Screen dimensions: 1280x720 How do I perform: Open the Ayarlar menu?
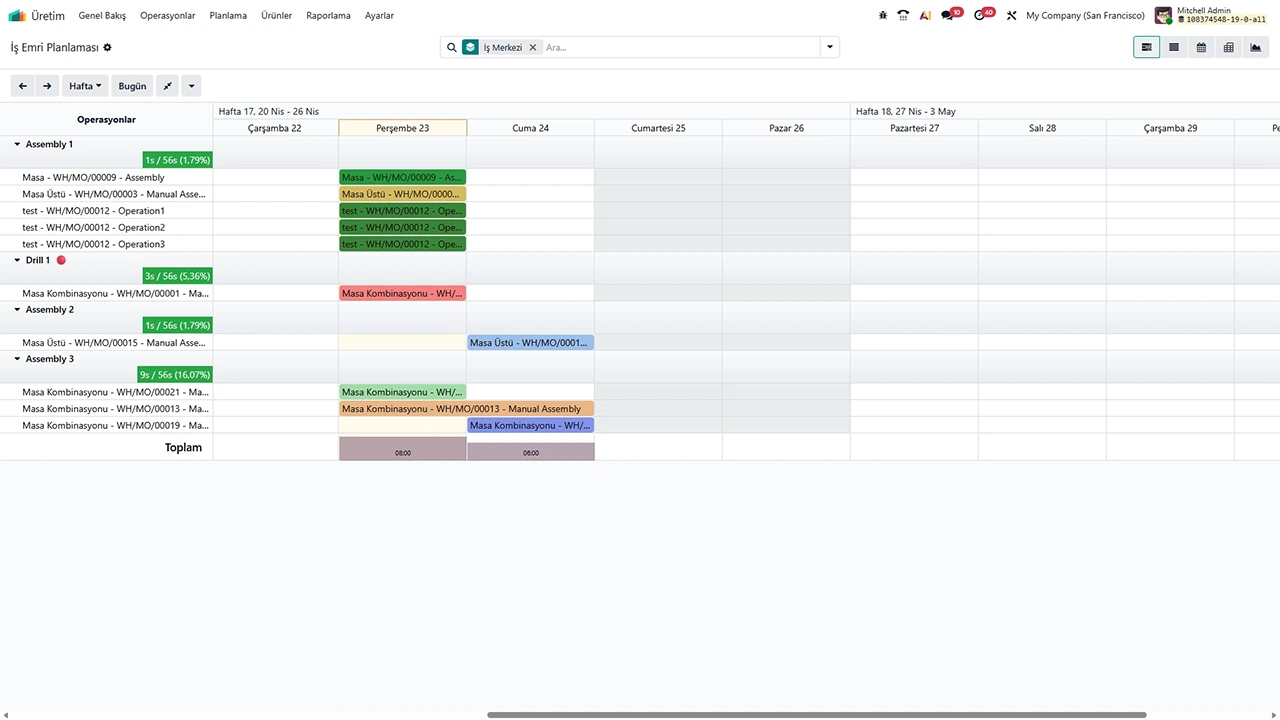tap(379, 15)
